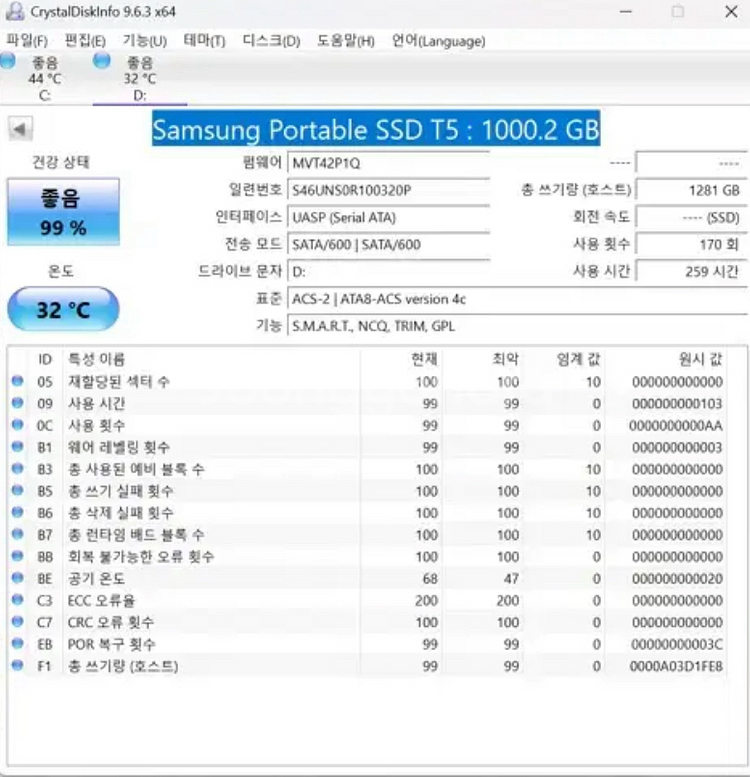Open the 도움말(H) menu

point(346,41)
